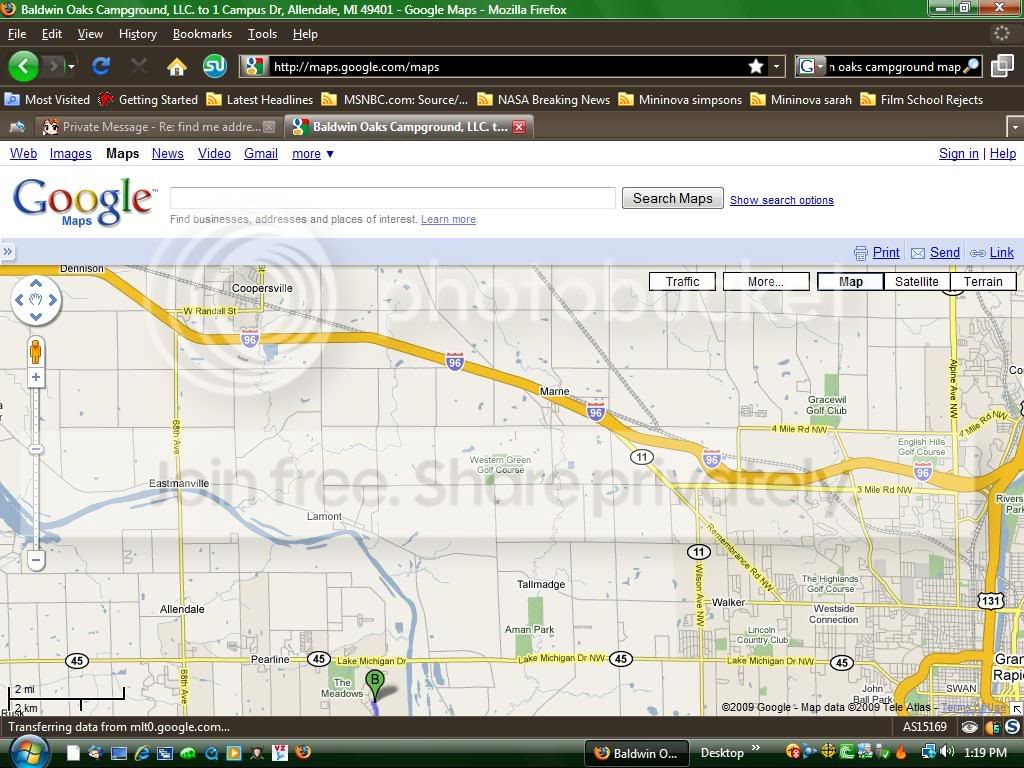The width and height of the screenshot is (1024, 768).
Task: Open the View menu
Action: 90,34
